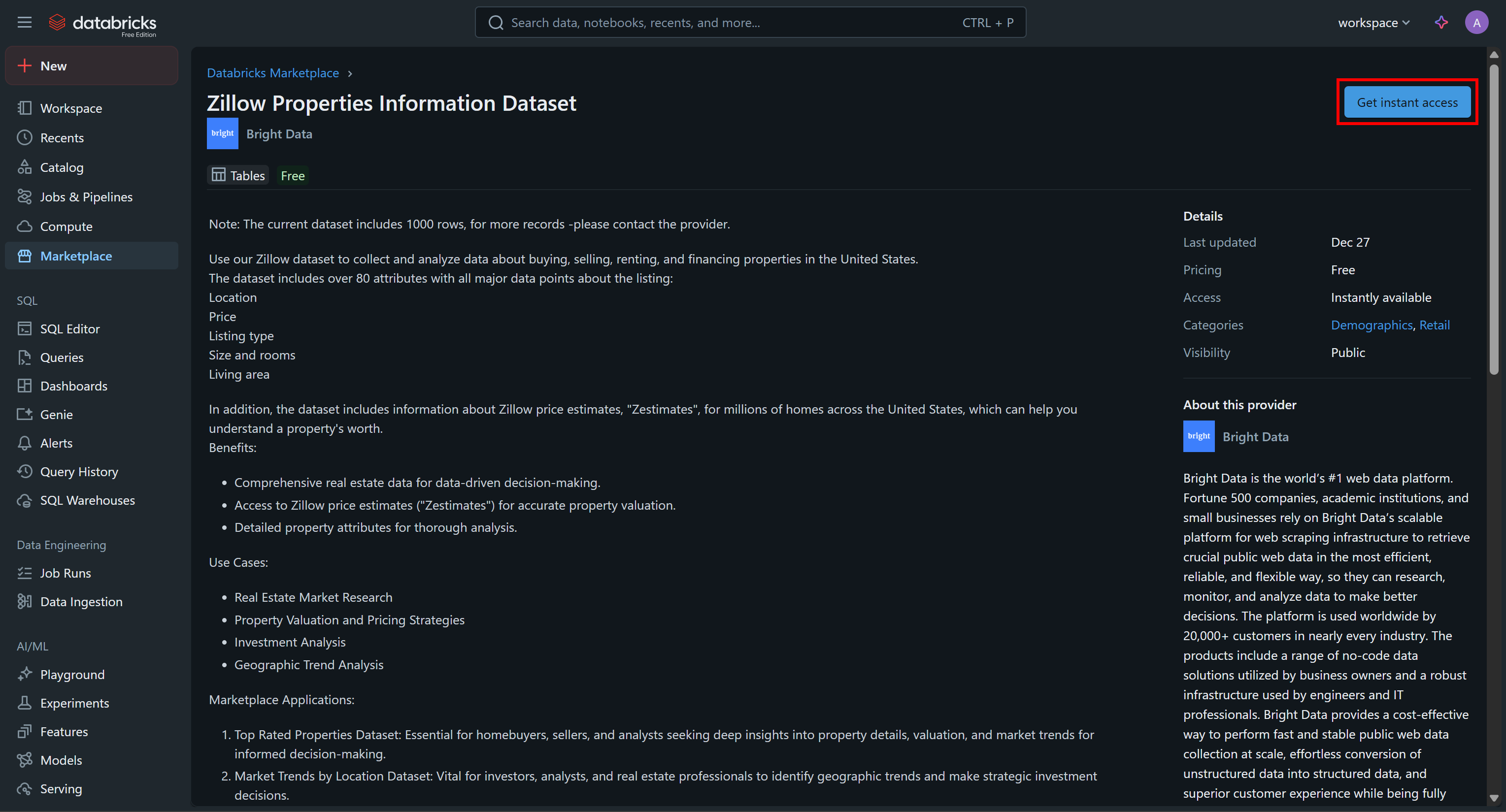1506x812 pixels.
Task: Toggle the hamburger sidebar menu icon
Action: tap(25, 22)
